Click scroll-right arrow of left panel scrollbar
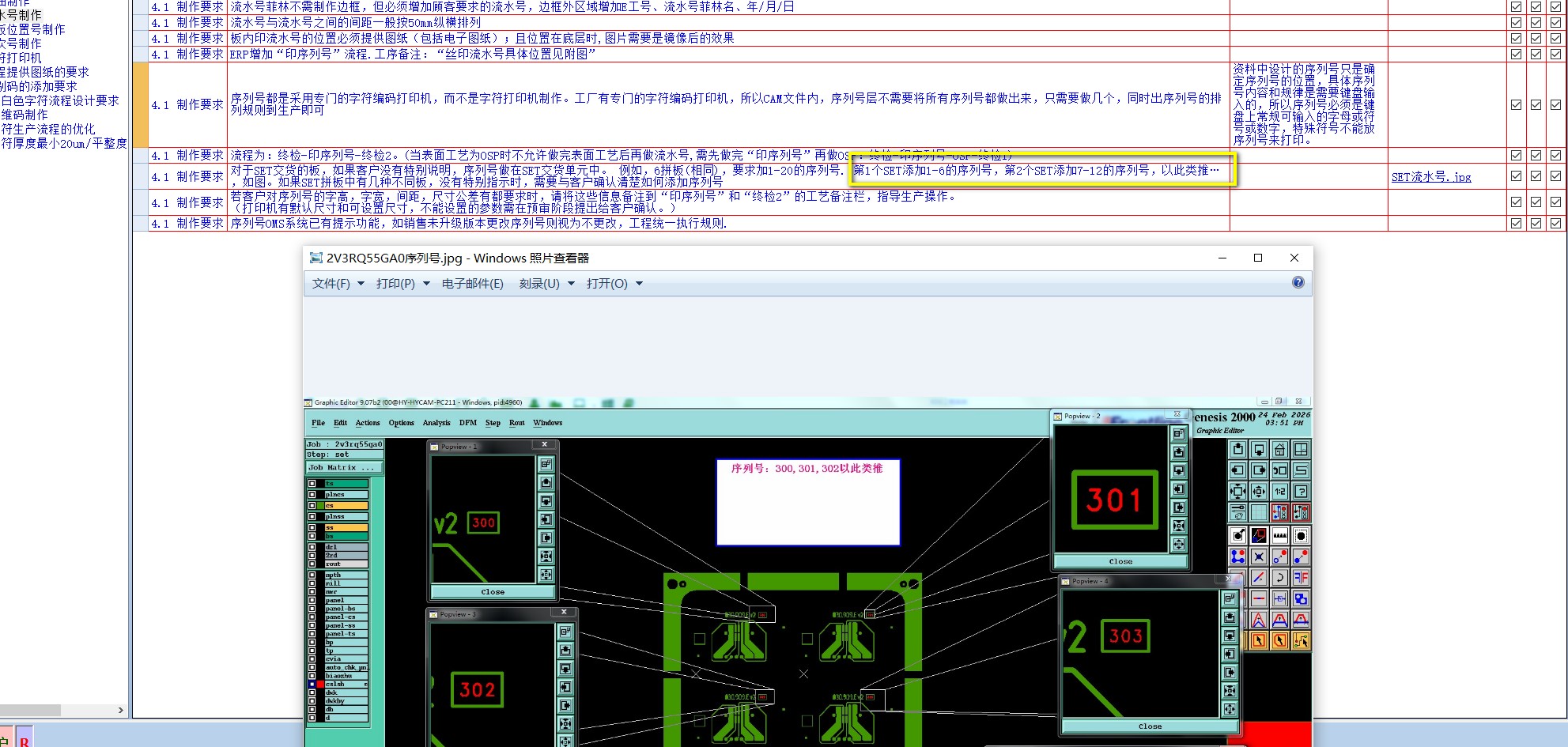The height and width of the screenshot is (747, 1568). pos(120,710)
